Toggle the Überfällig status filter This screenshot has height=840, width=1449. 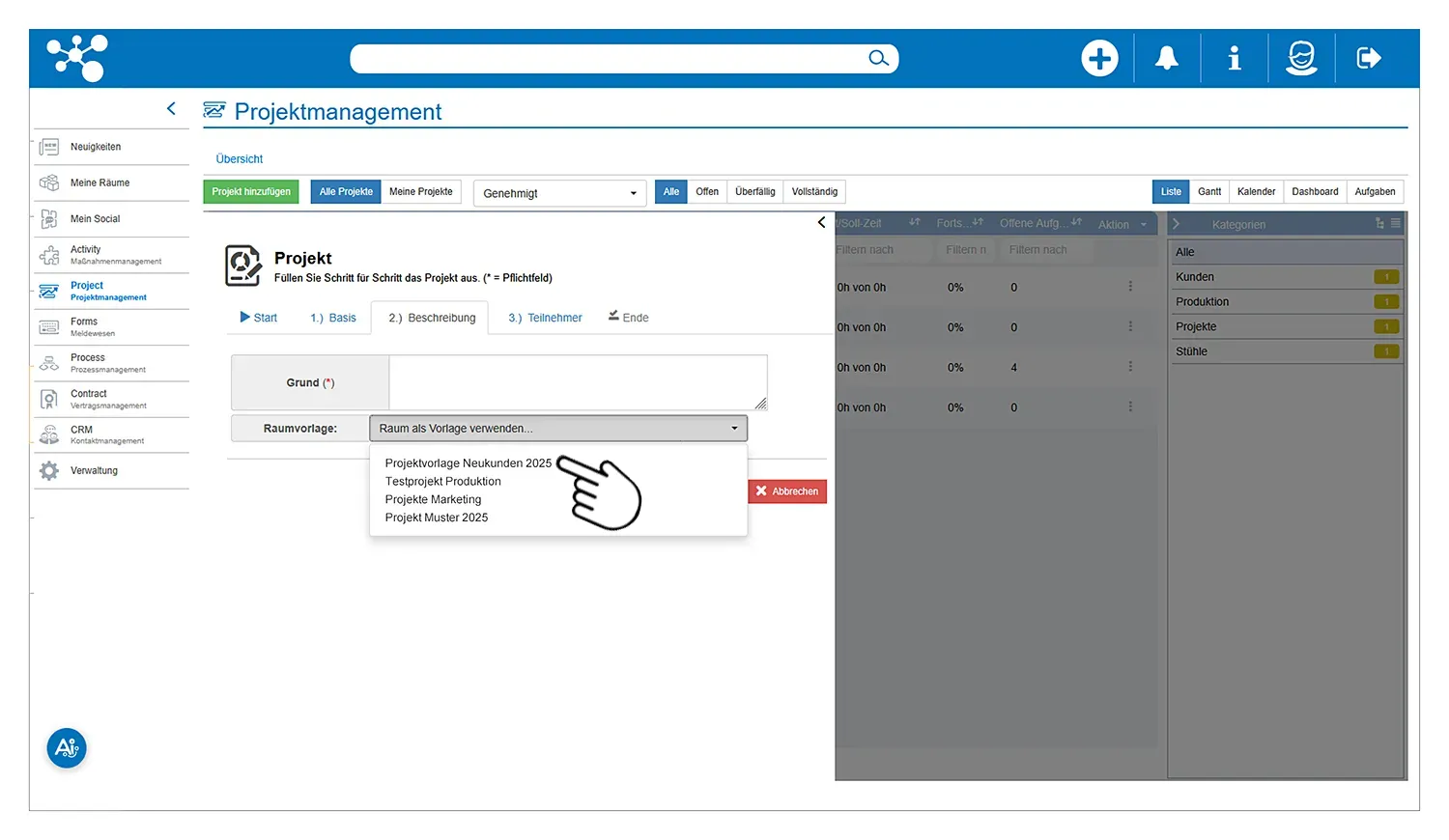754,192
